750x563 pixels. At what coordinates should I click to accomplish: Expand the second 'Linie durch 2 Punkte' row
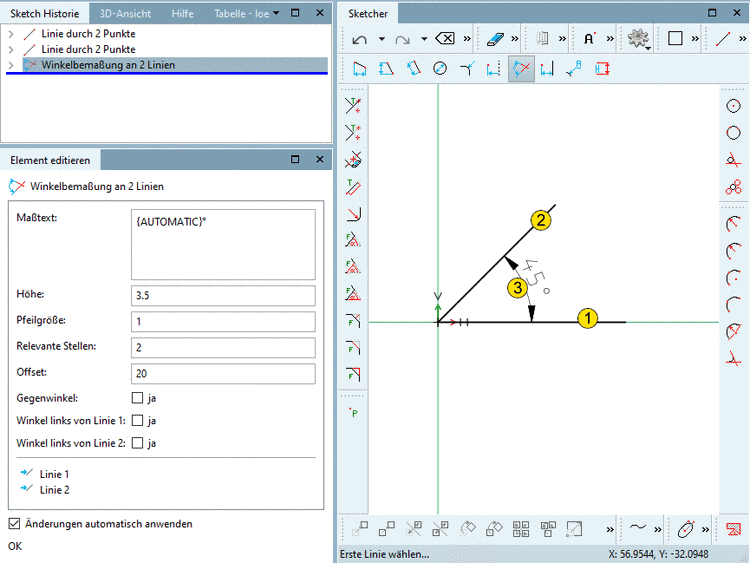click(11, 49)
